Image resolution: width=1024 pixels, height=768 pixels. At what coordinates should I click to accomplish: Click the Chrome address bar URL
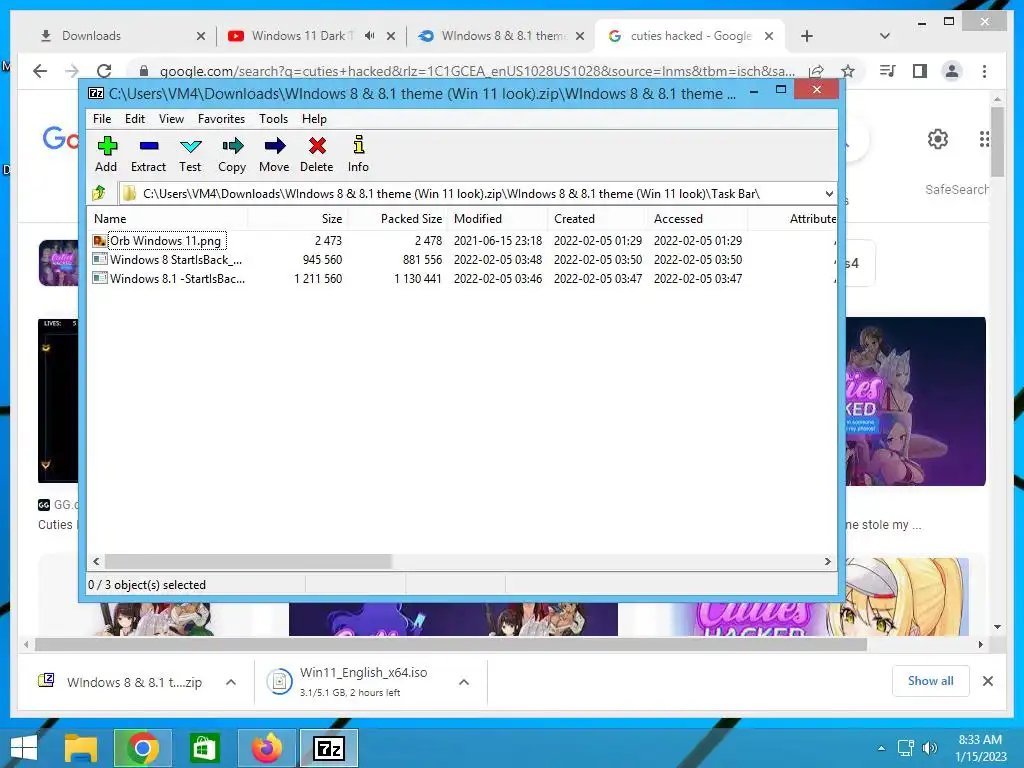tap(477, 71)
